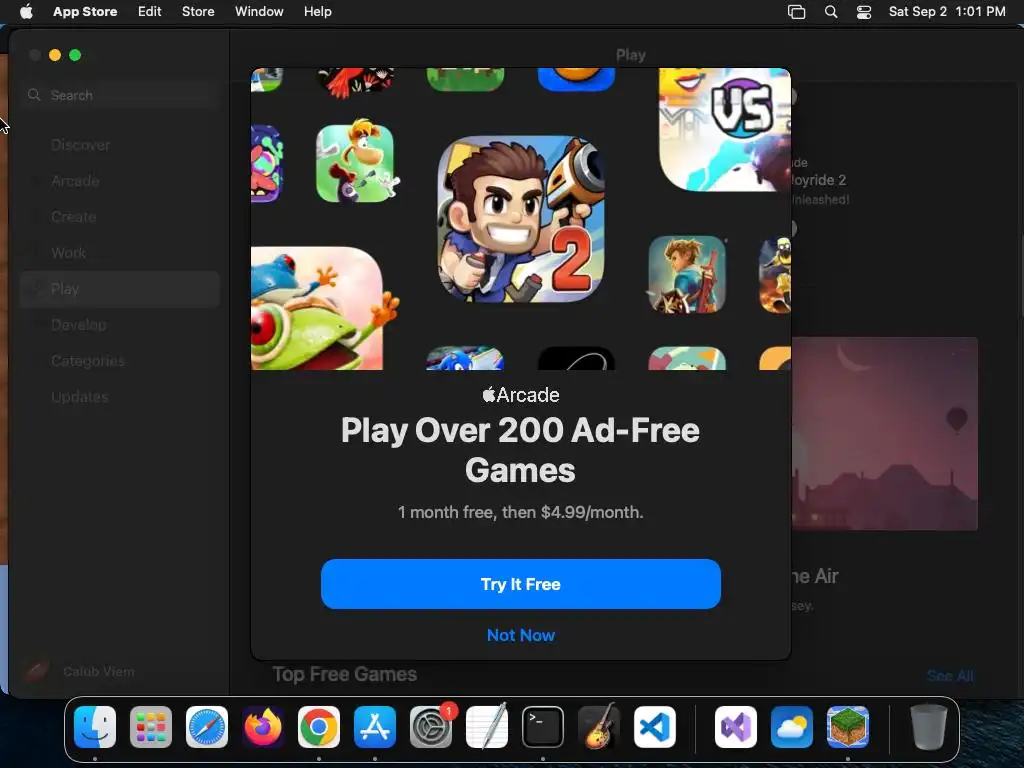This screenshot has width=1024, height=768.
Task: Open System Settings from the Dock
Action: (x=431, y=727)
